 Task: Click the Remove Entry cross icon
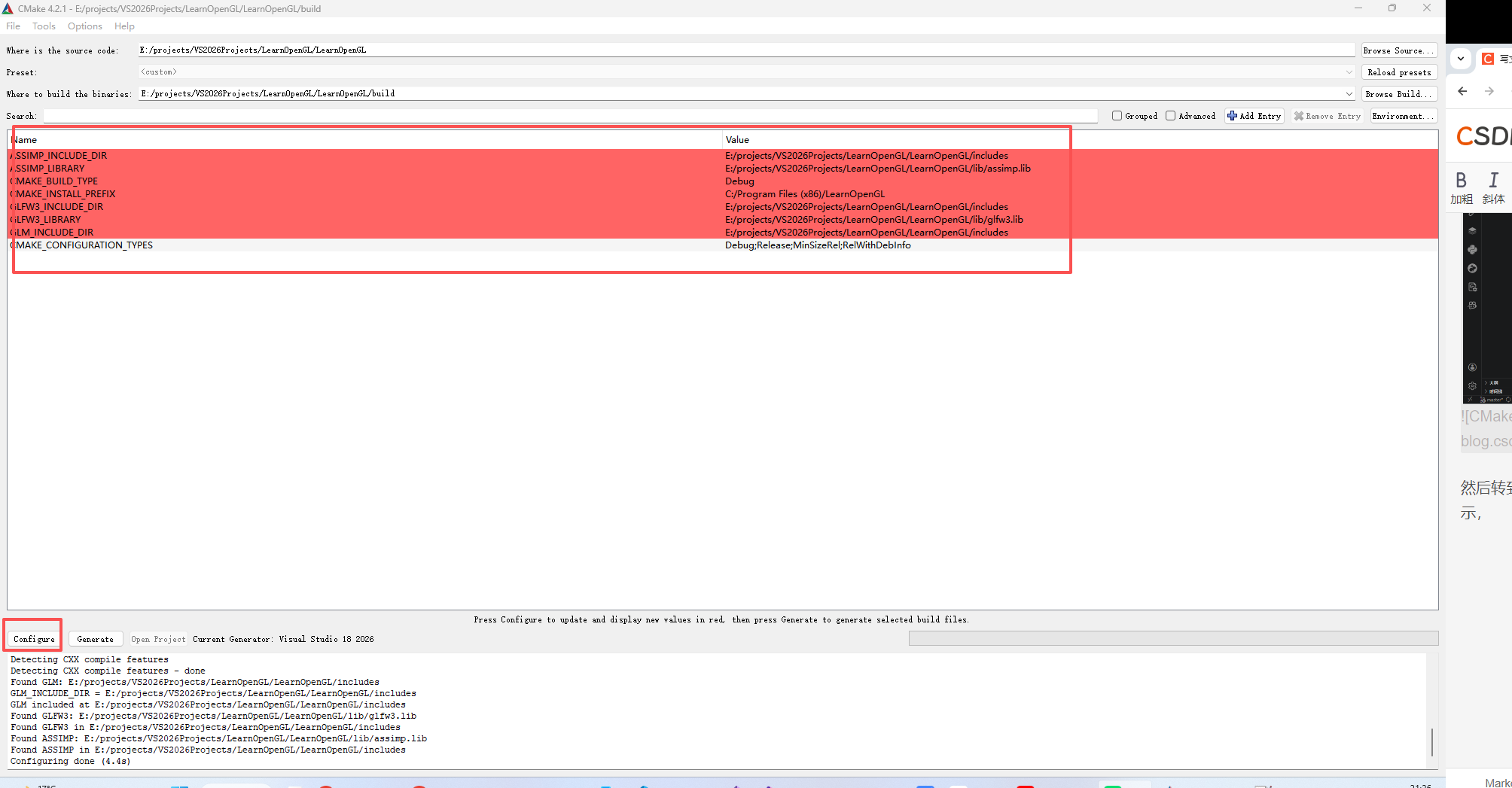tap(1299, 116)
